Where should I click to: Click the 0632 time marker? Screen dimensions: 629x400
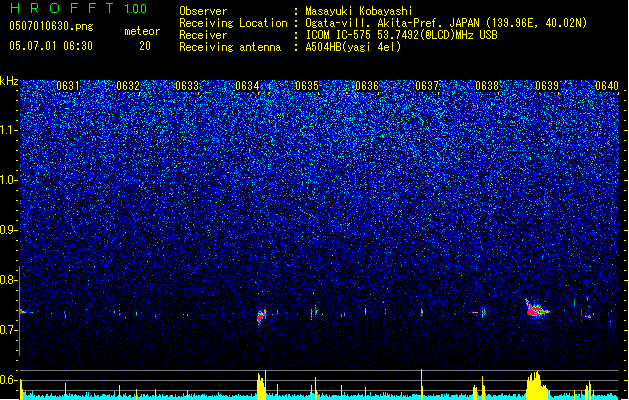[x=128, y=86]
